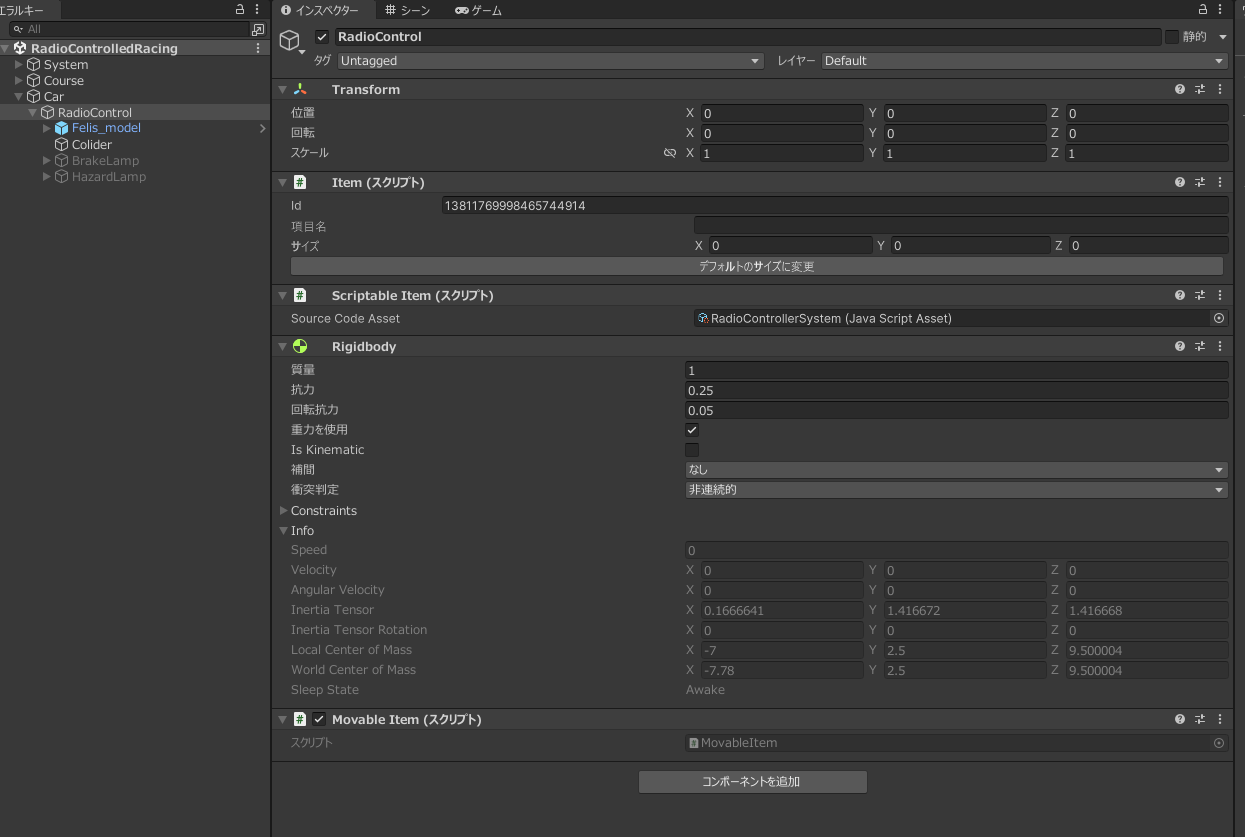Click the 抗力 drag input field
1245x837 pixels.
click(956, 390)
